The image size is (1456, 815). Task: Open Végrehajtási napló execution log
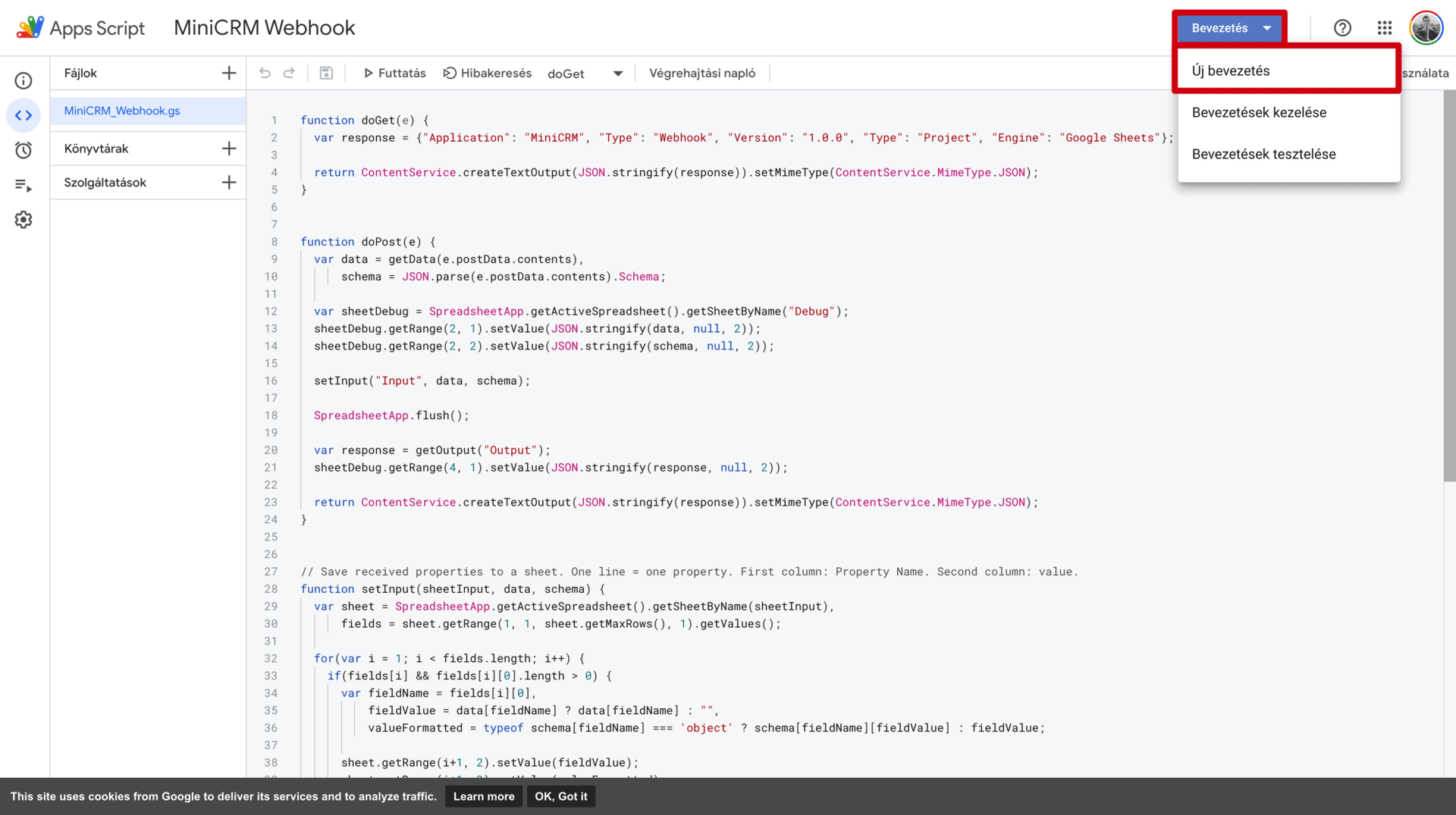702,74
